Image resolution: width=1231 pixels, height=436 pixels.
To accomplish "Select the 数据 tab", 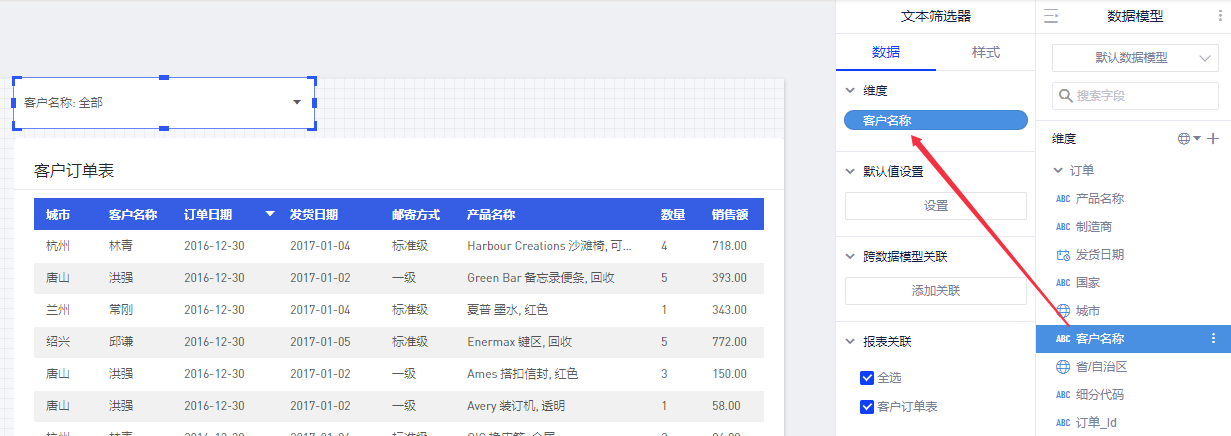I will tap(885, 52).
